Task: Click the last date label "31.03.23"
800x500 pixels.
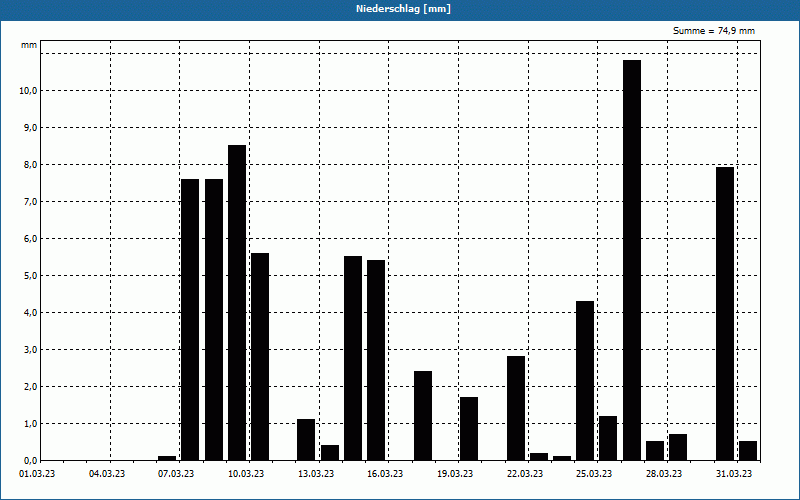Action: 734,474
